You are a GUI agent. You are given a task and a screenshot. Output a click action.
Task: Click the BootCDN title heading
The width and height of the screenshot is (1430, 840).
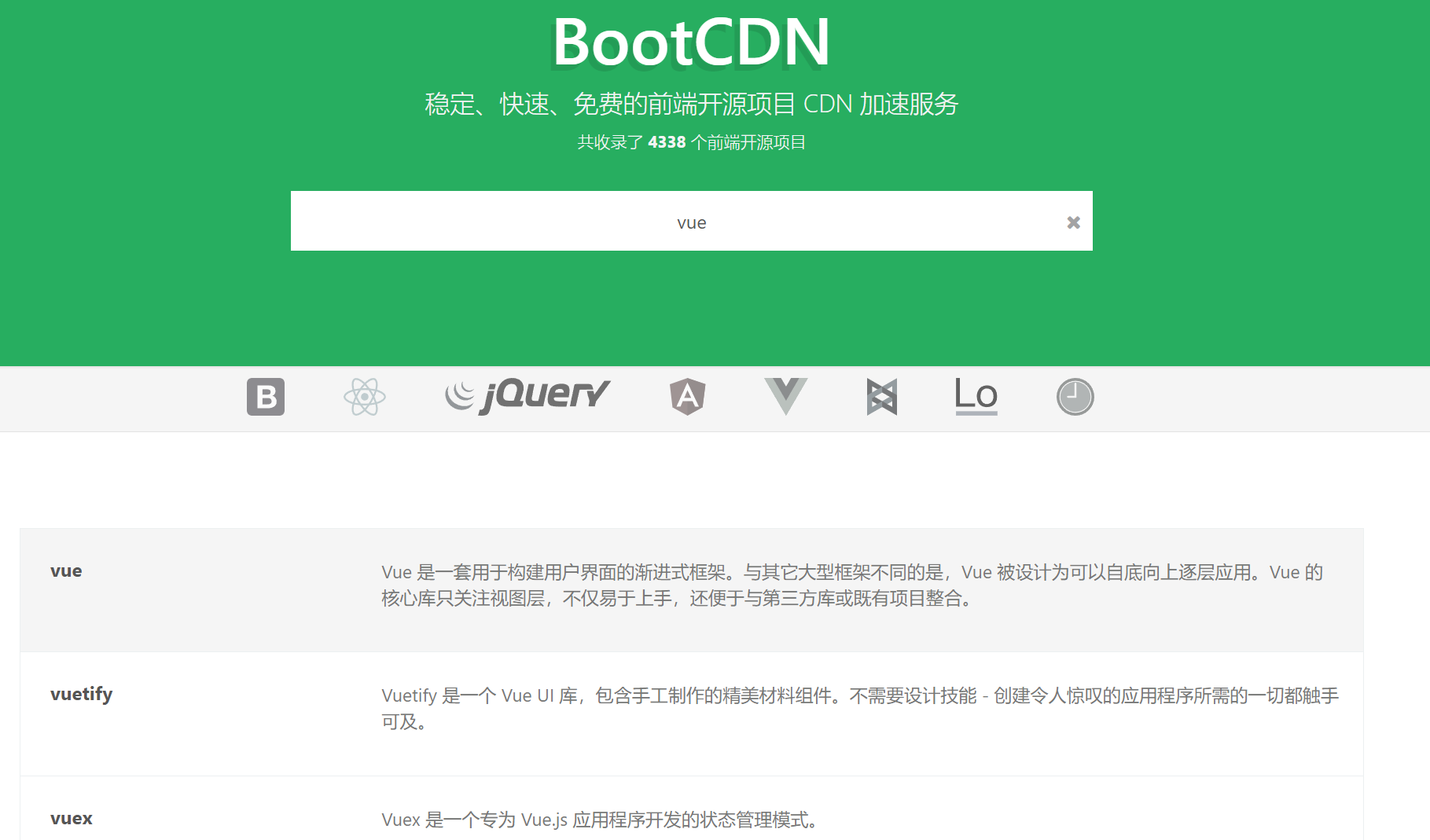(692, 42)
